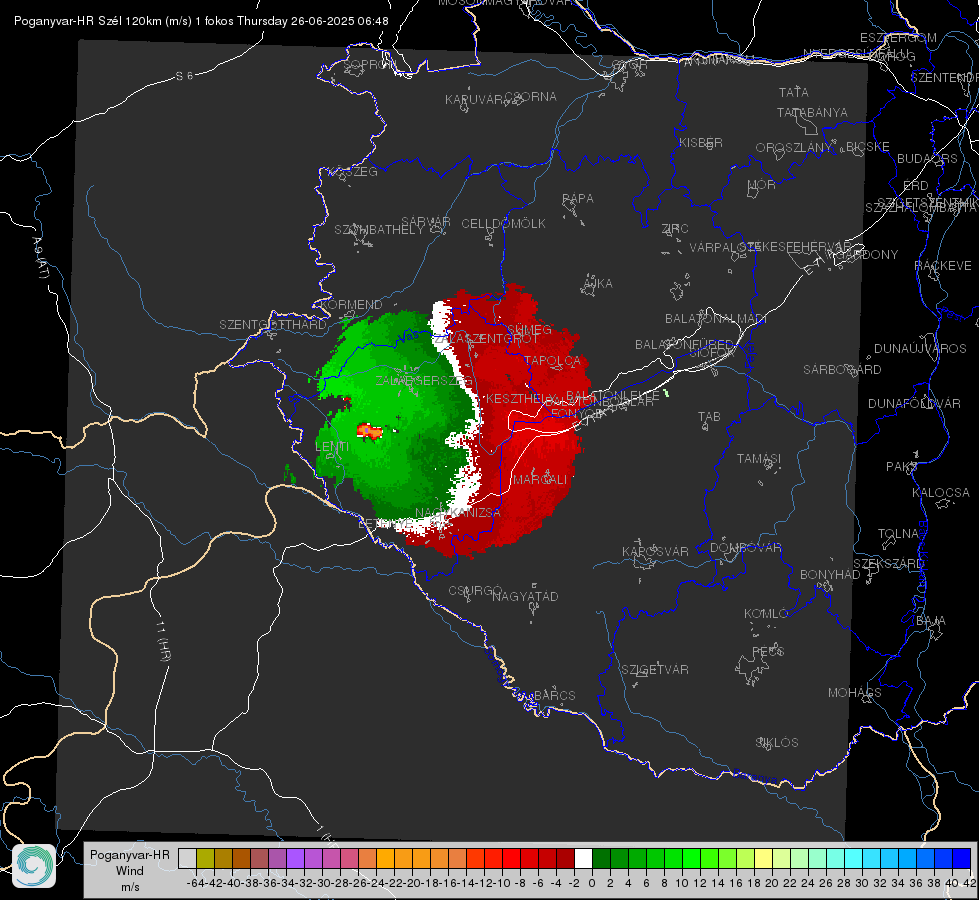Click the CSURGÓ city label
The image size is (979, 900).
(x=475, y=591)
